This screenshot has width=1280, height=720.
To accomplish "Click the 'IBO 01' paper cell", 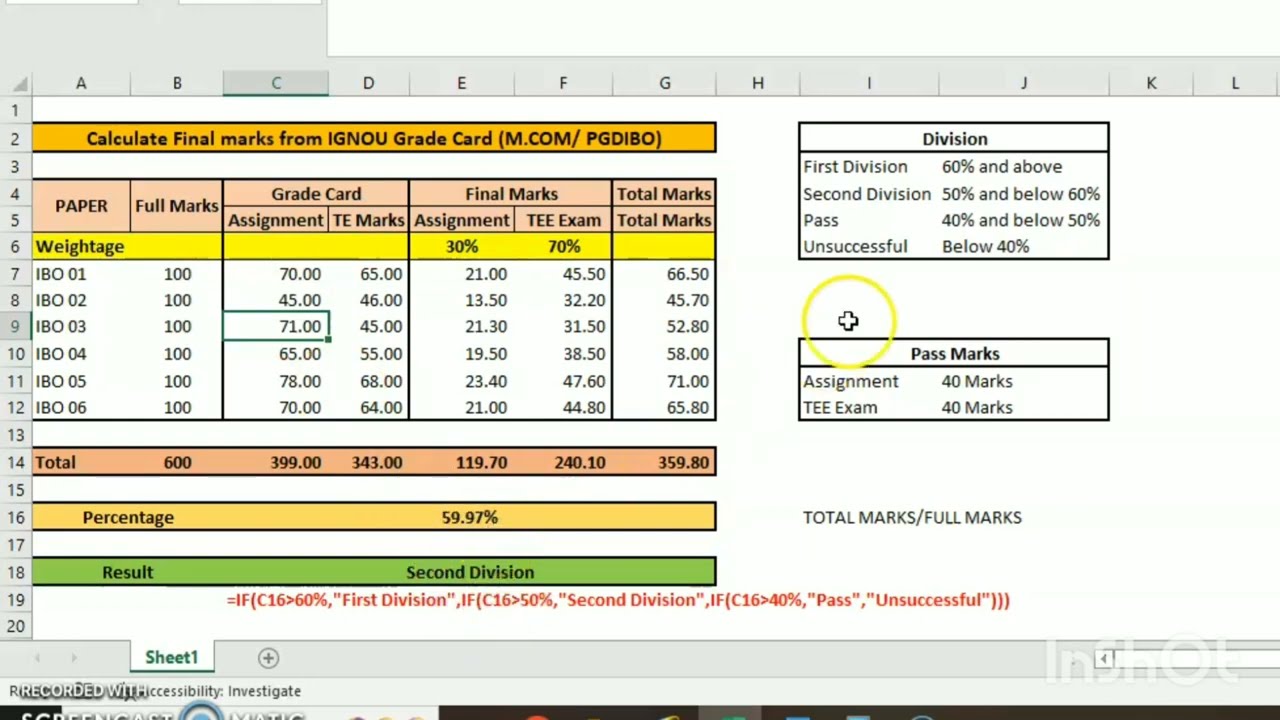I will tap(81, 274).
